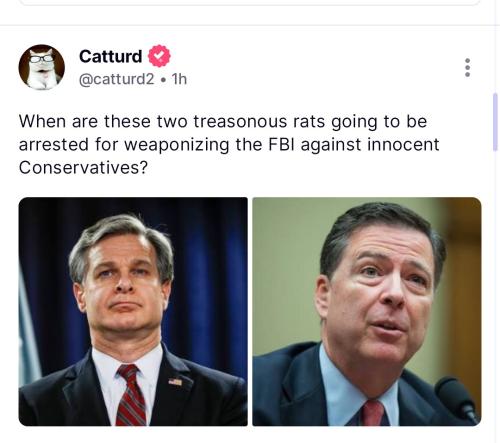
Task: Click the word "Conservatives?" in the post
Action: [83, 167]
